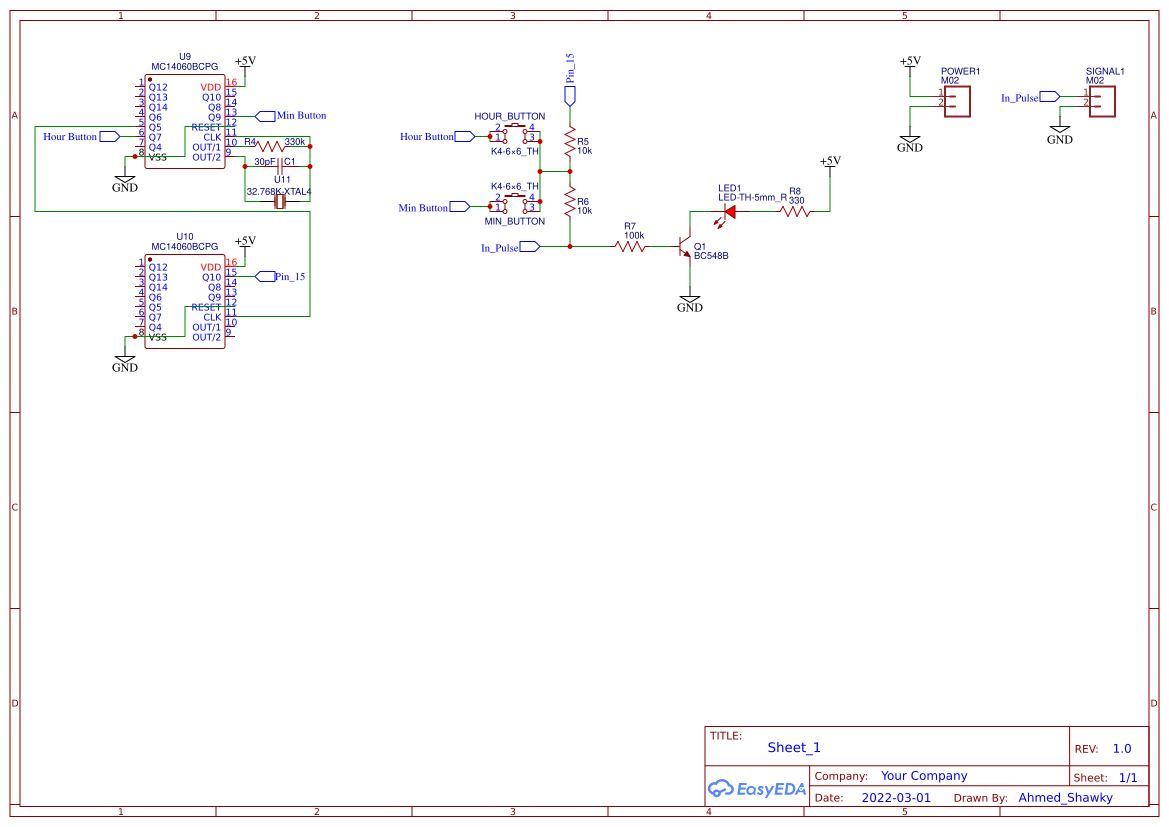Click the REV 1.0 revision text
The width and height of the screenshot is (1169, 827).
[1121, 748]
